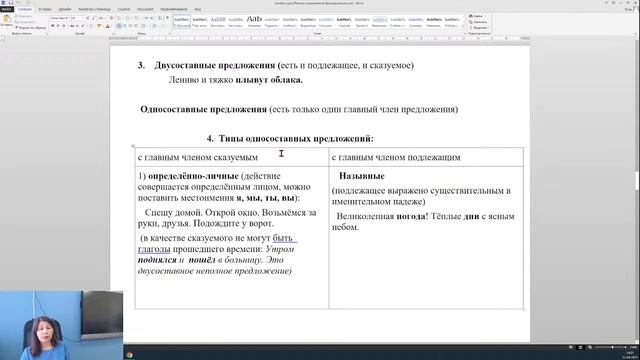Click the Numbering list icon
640x360 pixels.
click(x=128, y=18)
